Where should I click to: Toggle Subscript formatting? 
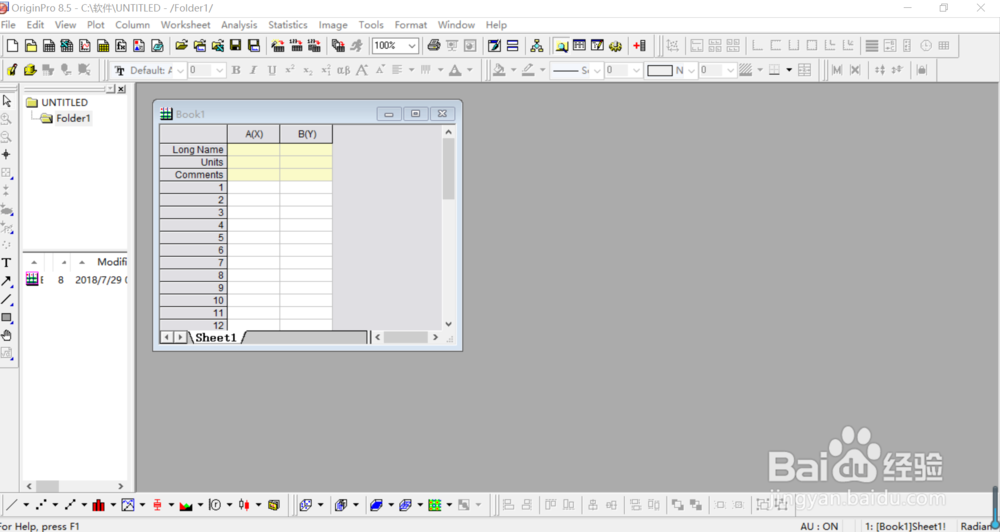click(x=308, y=70)
